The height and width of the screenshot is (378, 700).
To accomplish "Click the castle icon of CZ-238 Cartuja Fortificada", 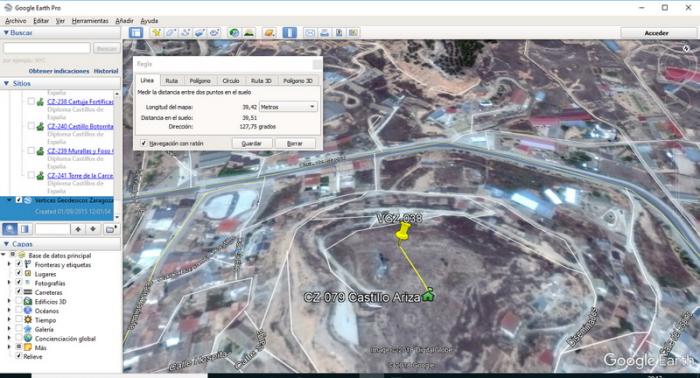I will [40, 102].
